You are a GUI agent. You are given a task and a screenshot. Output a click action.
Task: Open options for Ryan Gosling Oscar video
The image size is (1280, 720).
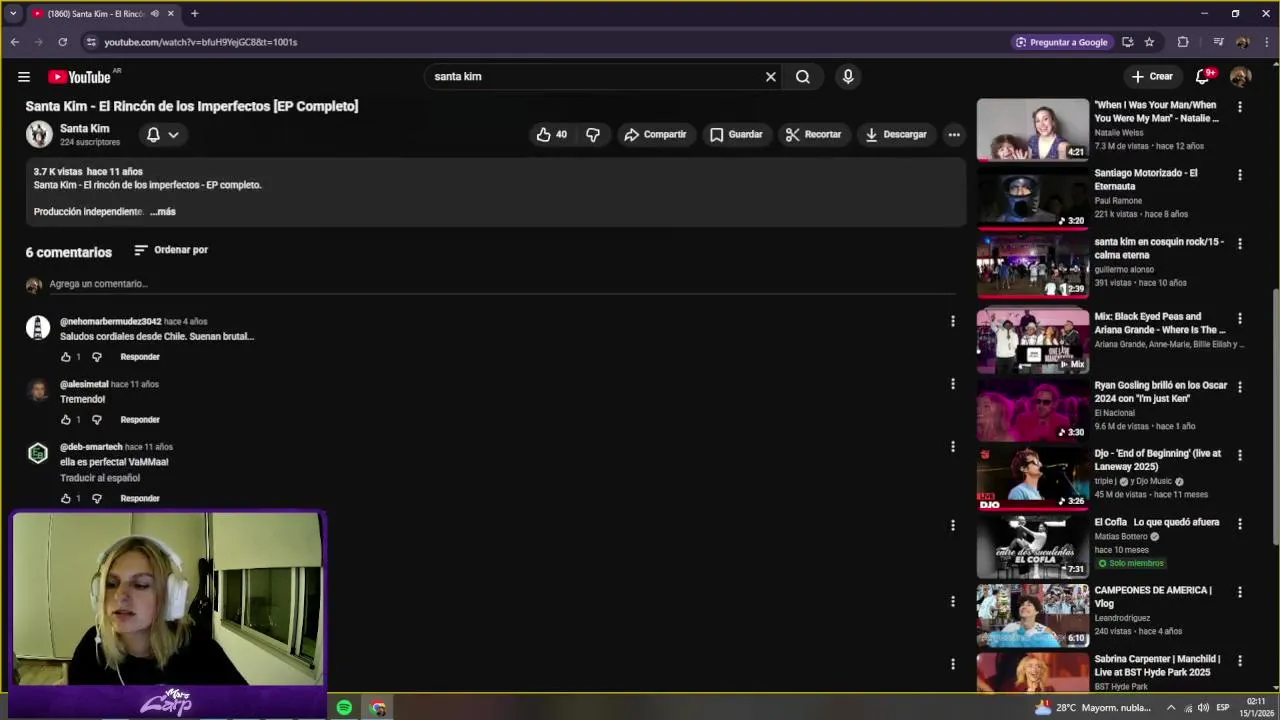click(x=1240, y=386)
